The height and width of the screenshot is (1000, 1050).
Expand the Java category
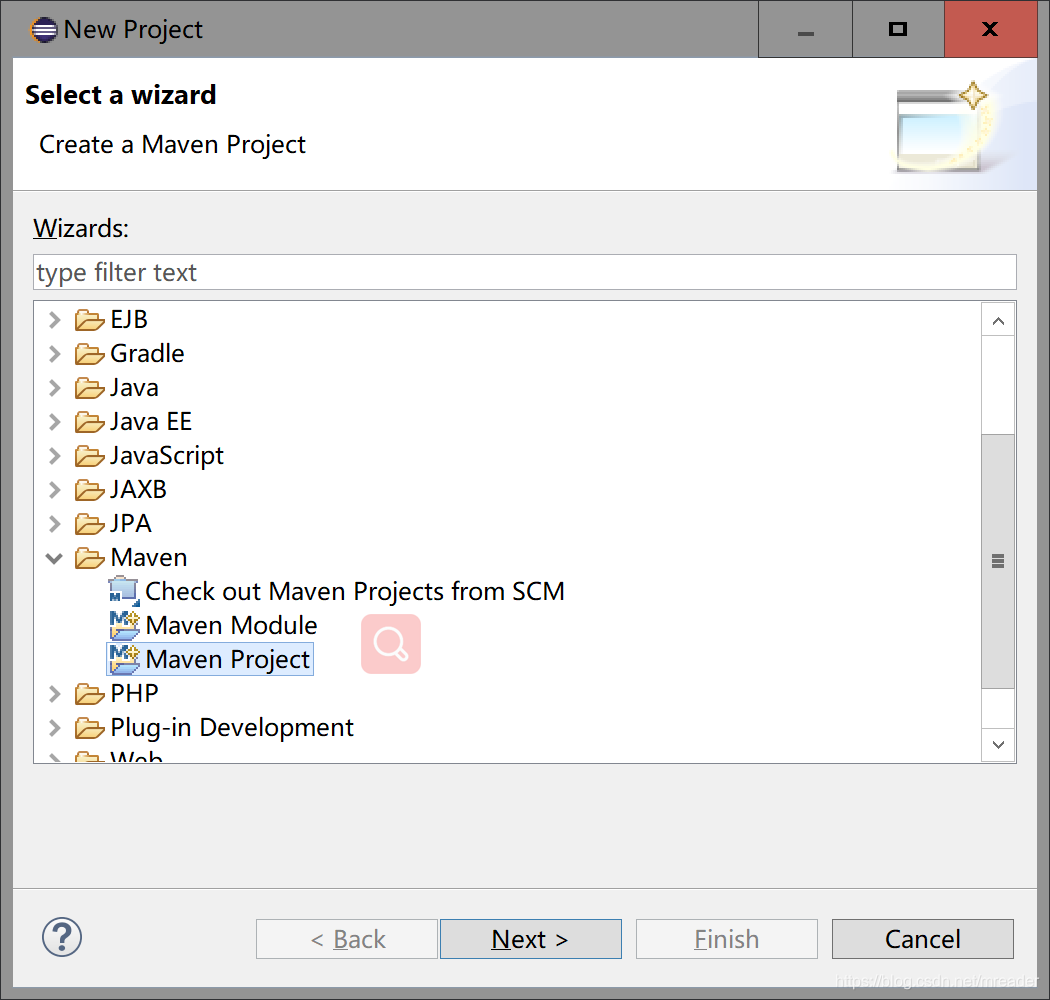click(55, 388)
